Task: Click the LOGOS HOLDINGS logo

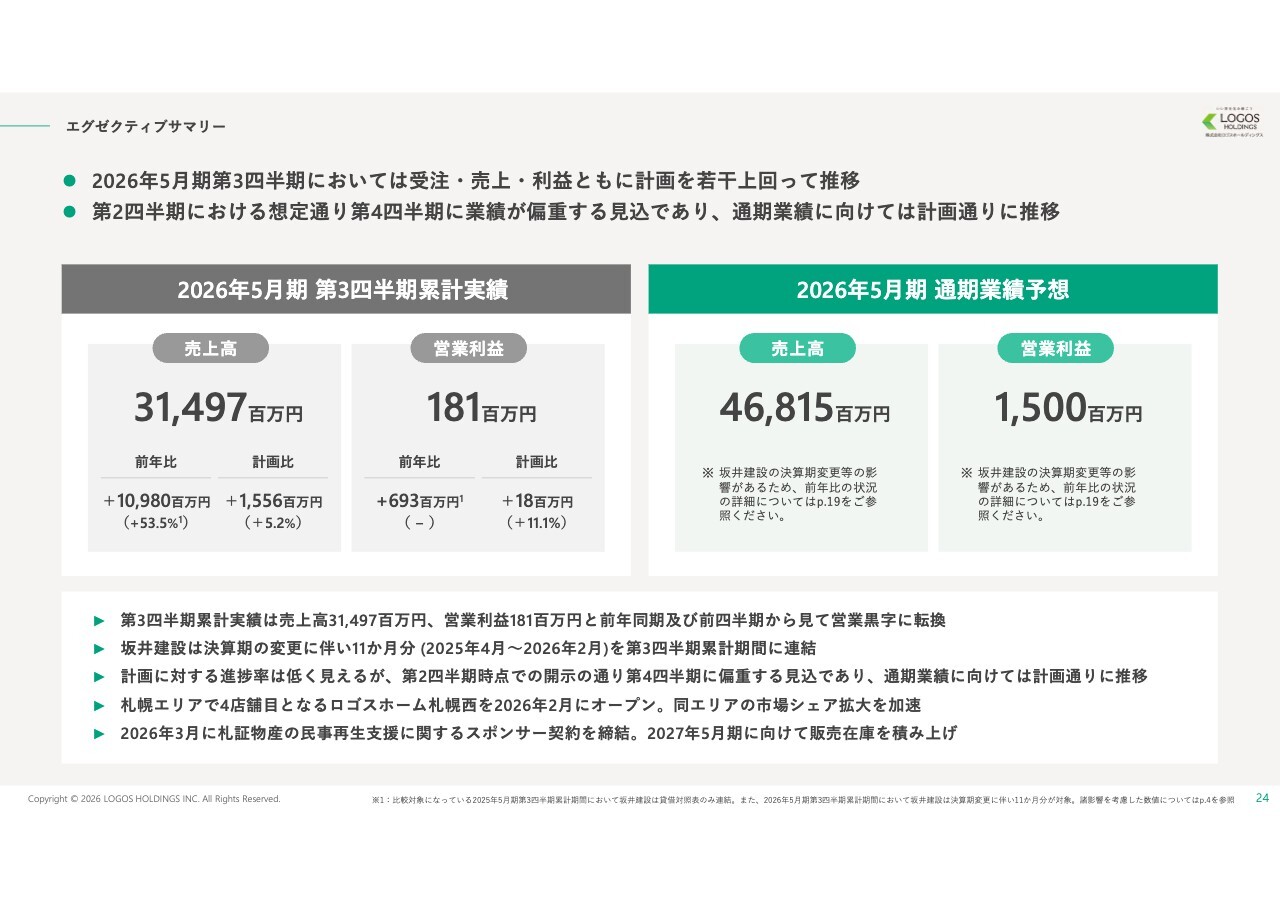Action: [1232, 121]
